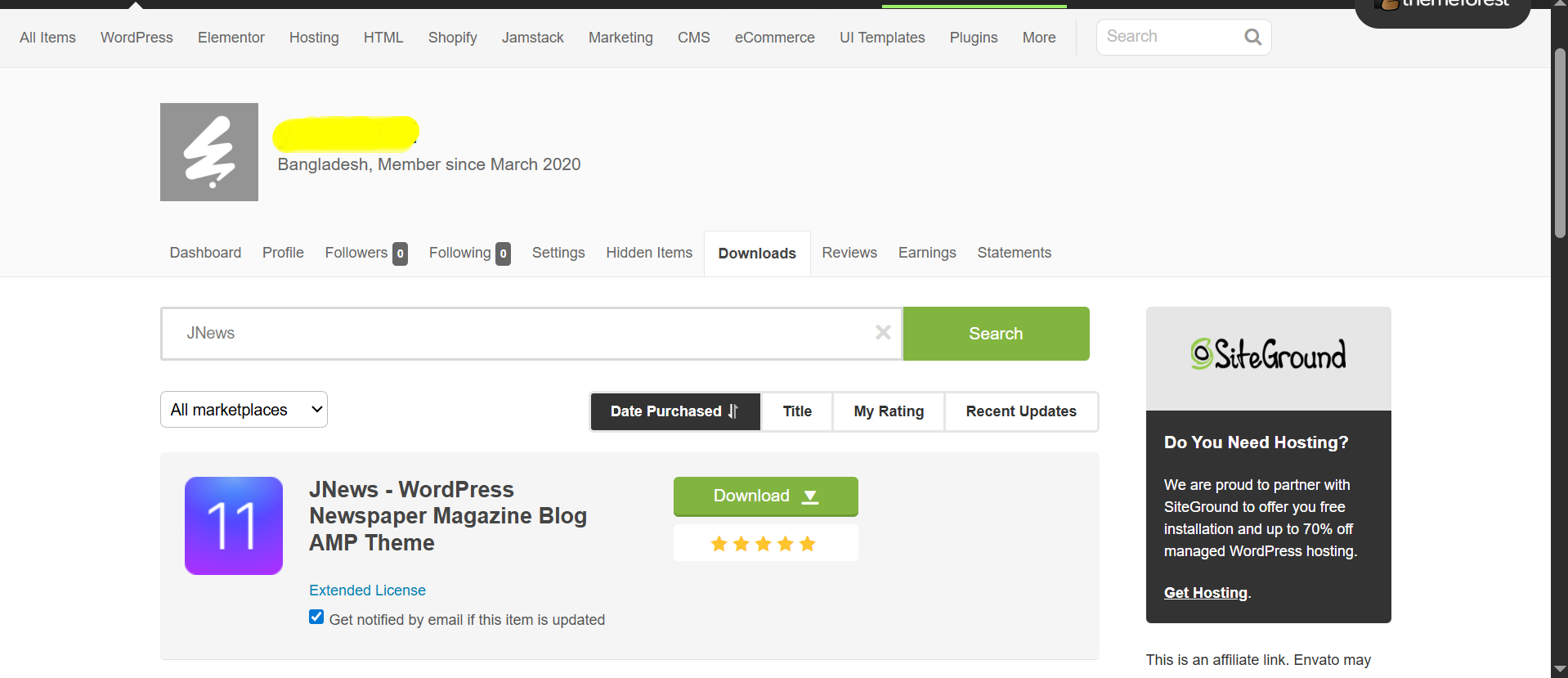The image size is (1568, 678).
Task: Click the user avatar image
Action: coord(209,152)
